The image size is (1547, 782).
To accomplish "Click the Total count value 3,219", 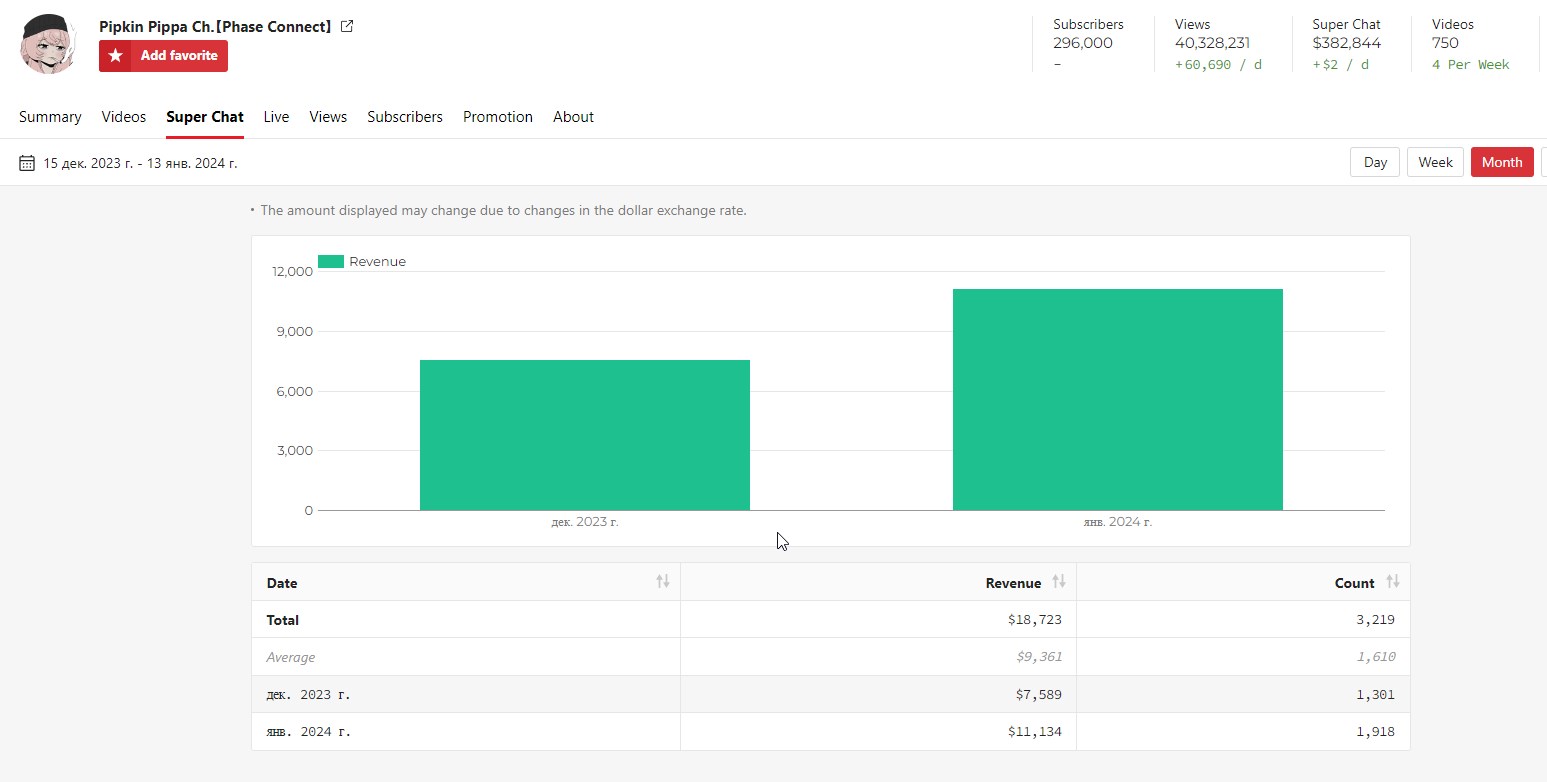I will 1376,620.
